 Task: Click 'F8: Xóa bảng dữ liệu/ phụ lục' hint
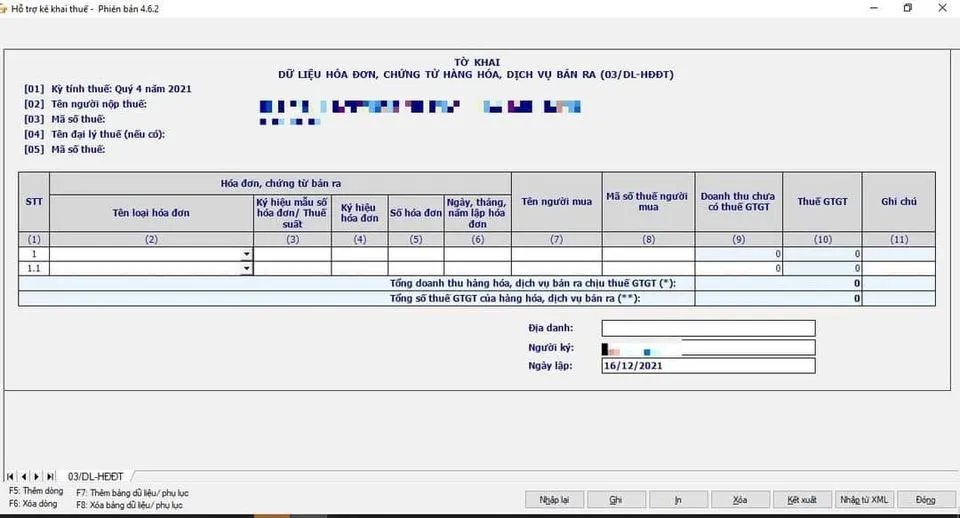tap(129, 505)
